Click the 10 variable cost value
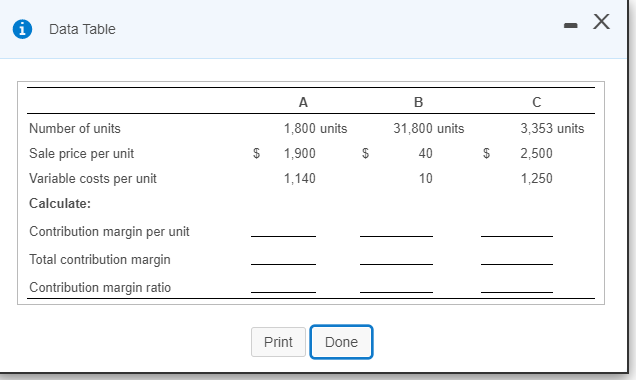Viewport: 636px width, 380px height. pos(425,178)
